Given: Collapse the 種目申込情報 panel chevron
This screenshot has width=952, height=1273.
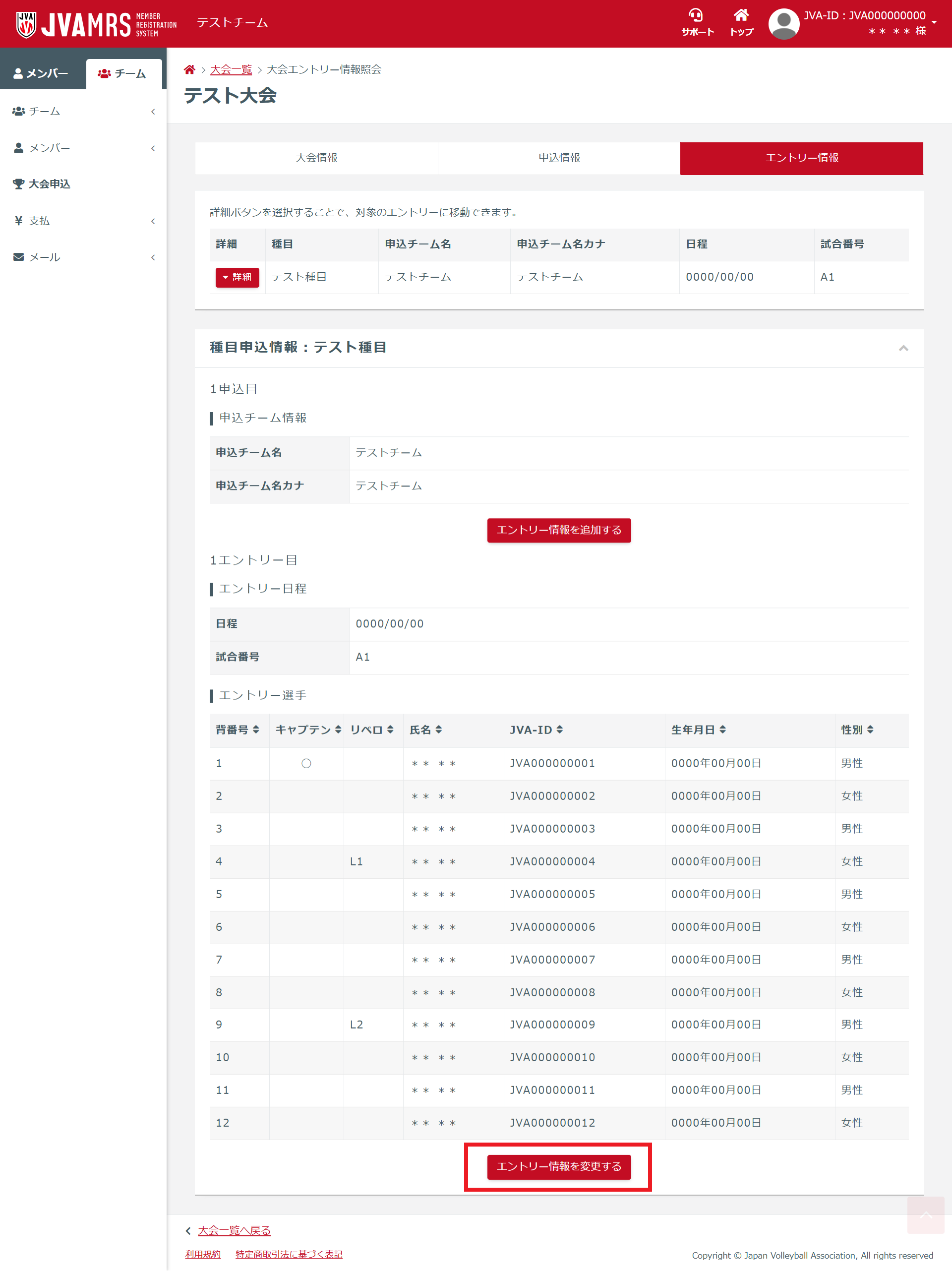Looking at the screenshot, I should point(903,348).
